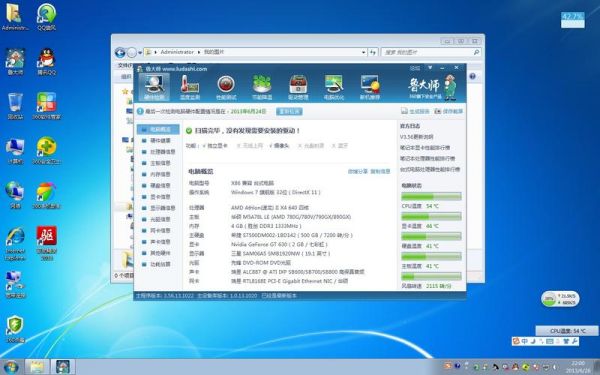
Task: Click the Weibo share link in overview header
Action: pyautogui.click(x=357, y=171)
